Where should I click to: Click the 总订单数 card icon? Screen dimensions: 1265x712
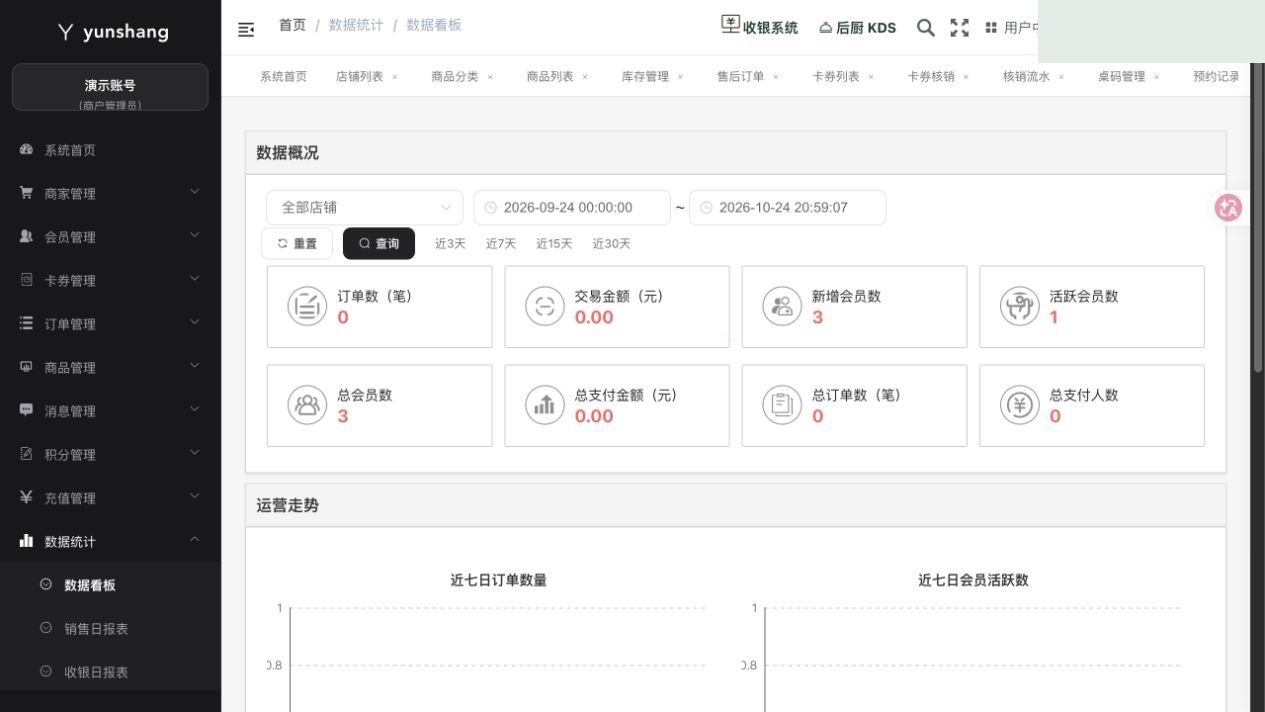pos(782,405)
